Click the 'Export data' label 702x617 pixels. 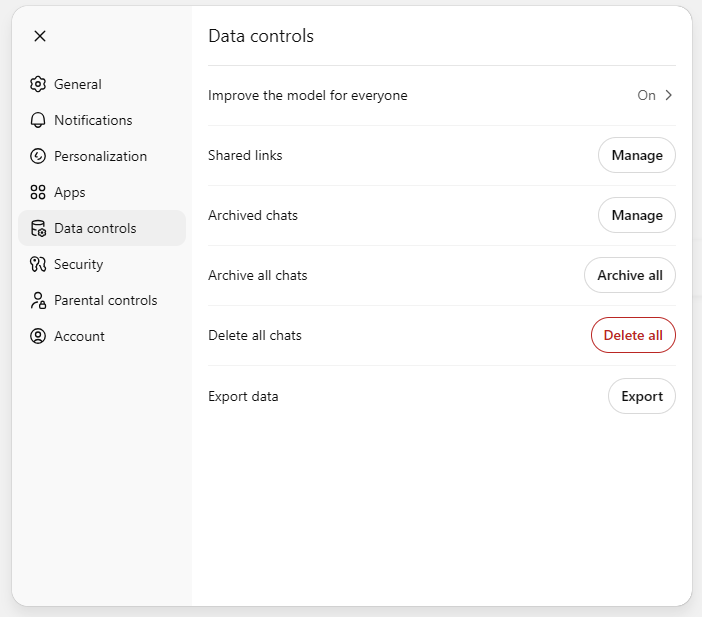coord(243,397)
